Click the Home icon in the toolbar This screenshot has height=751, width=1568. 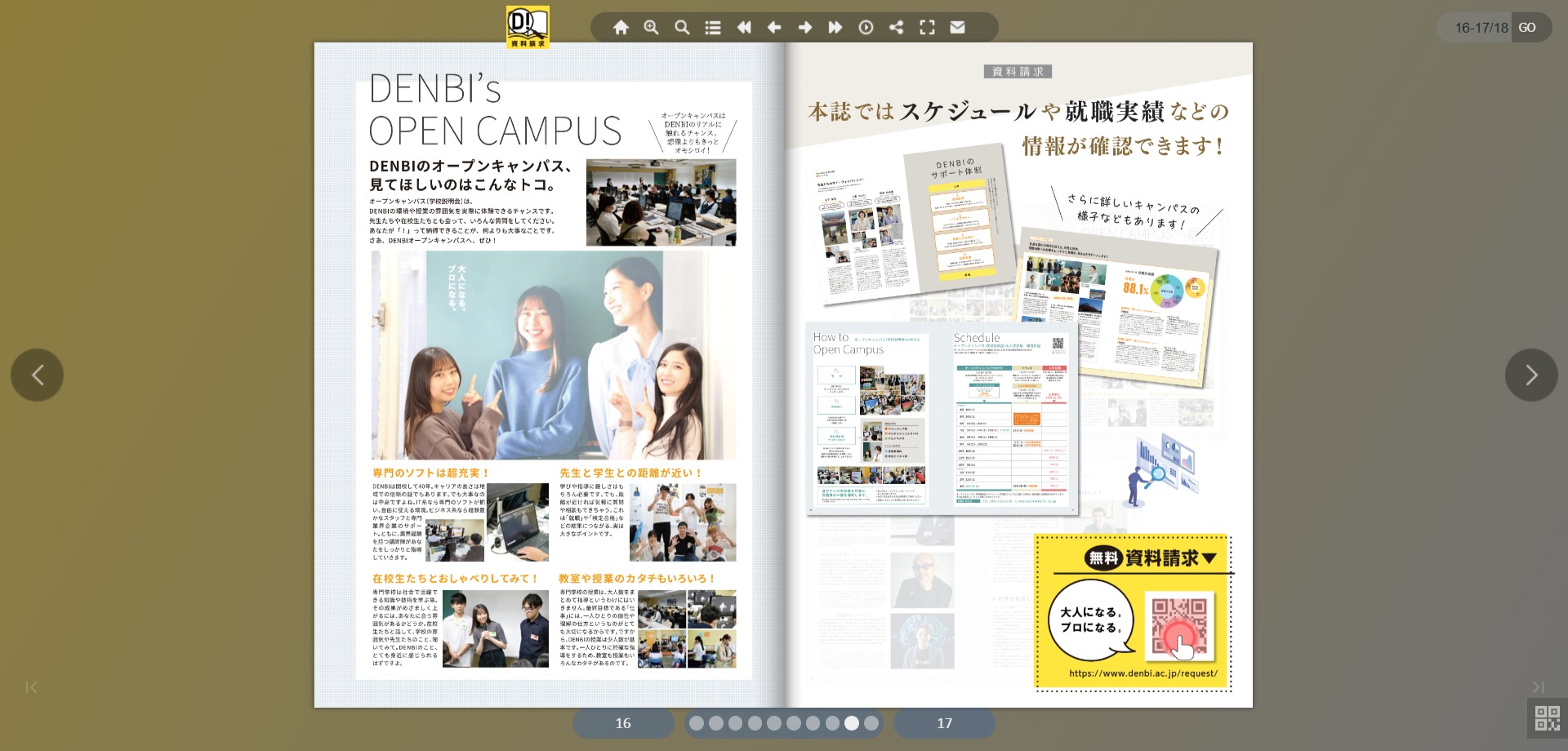[x=621, y=28]
